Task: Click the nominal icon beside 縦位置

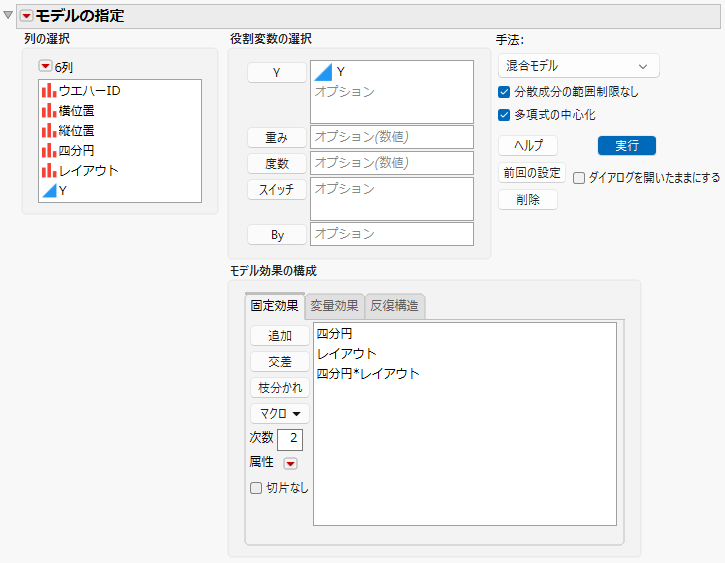Action: point(49,130)
